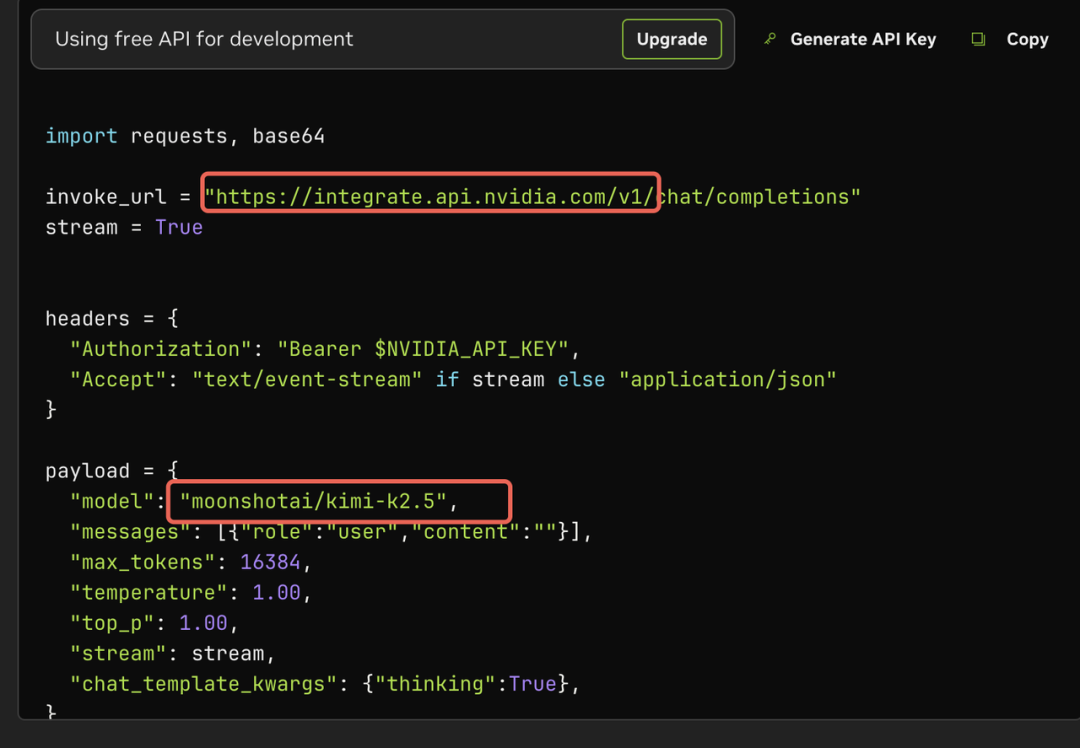Click the Copy text label
Screen dimensions: 1080x748
tap(1027, 39)
